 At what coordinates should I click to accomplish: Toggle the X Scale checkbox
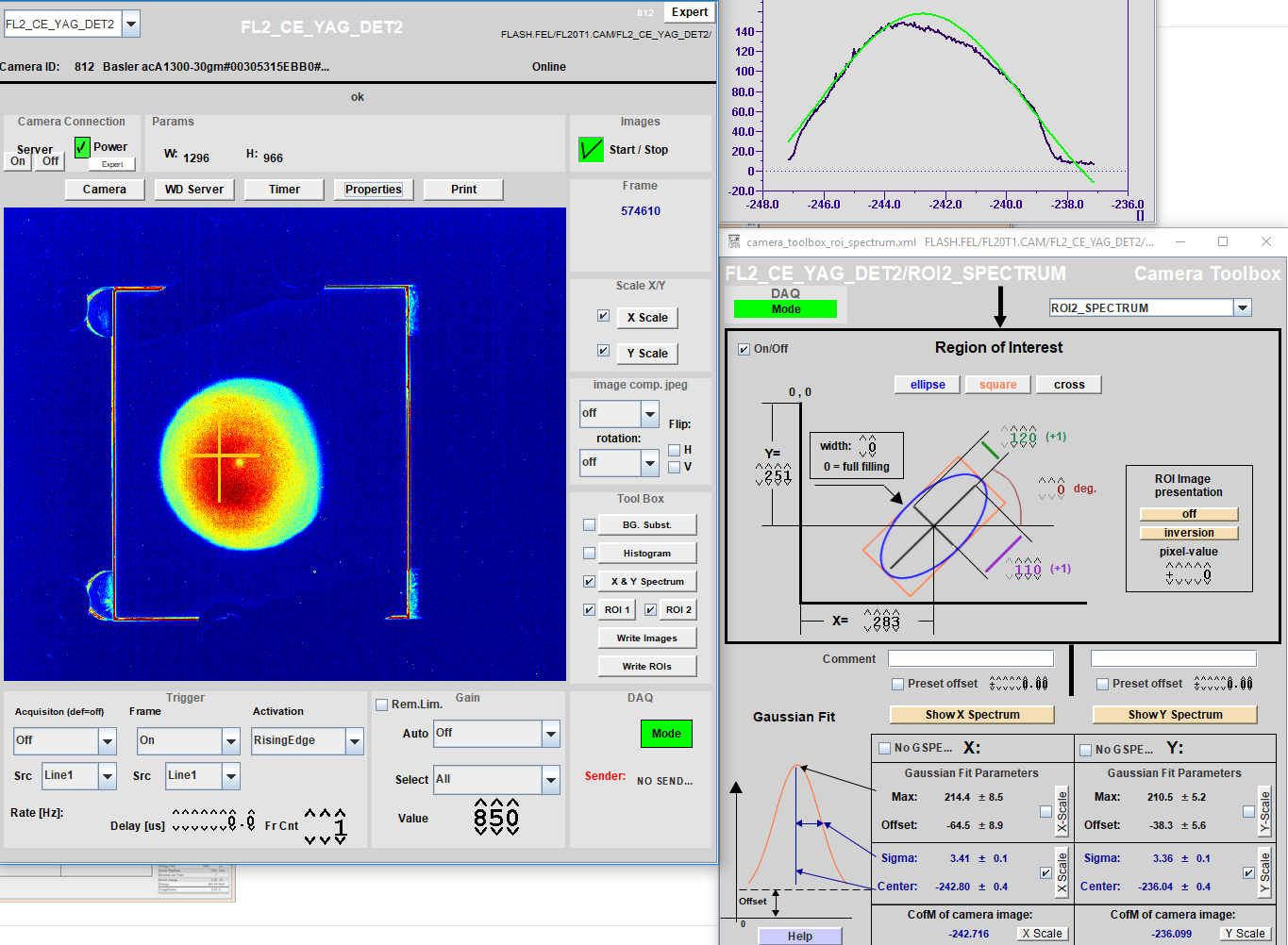point(603,316)
